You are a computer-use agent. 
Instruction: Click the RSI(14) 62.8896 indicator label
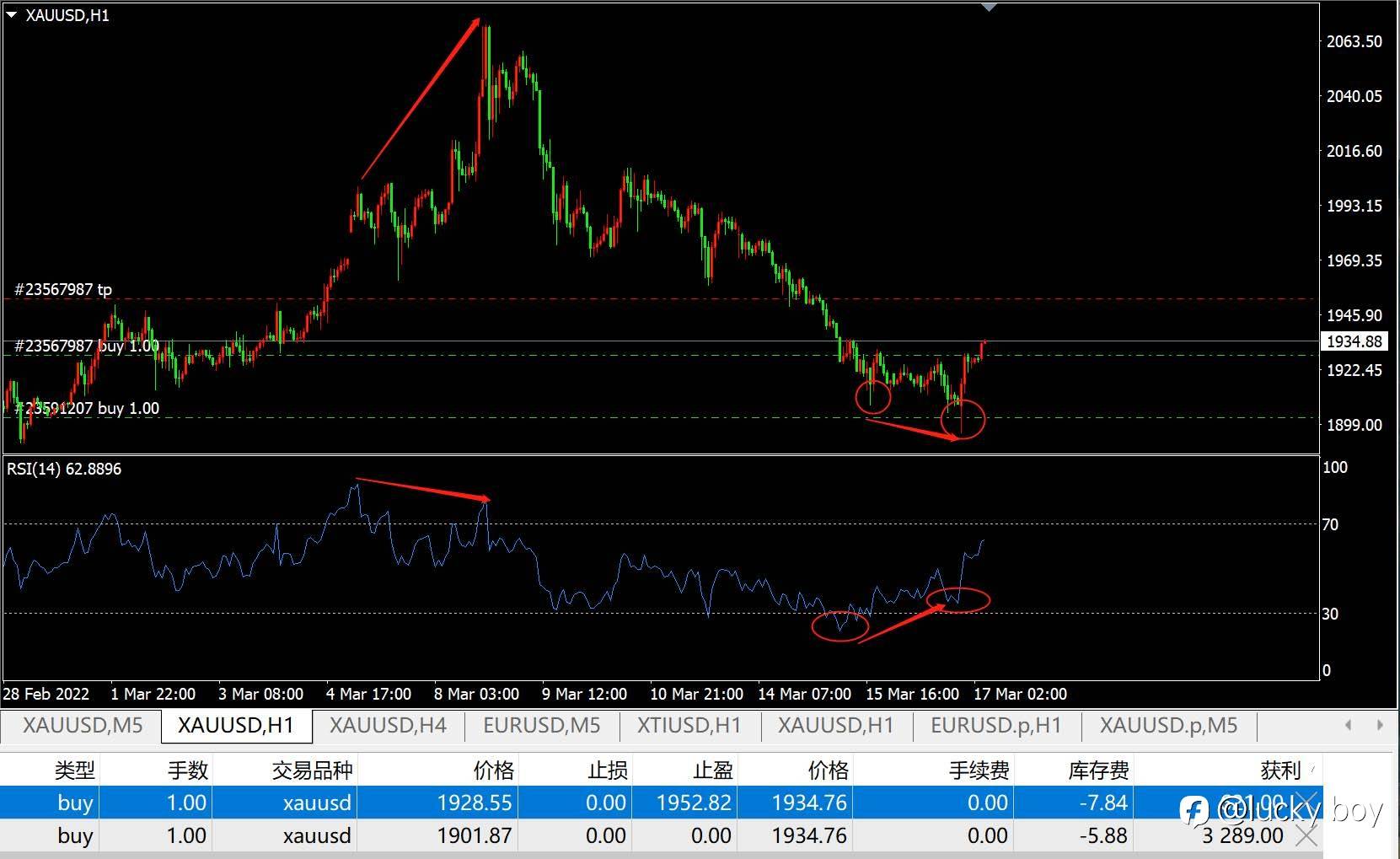(x=64, y=469)
